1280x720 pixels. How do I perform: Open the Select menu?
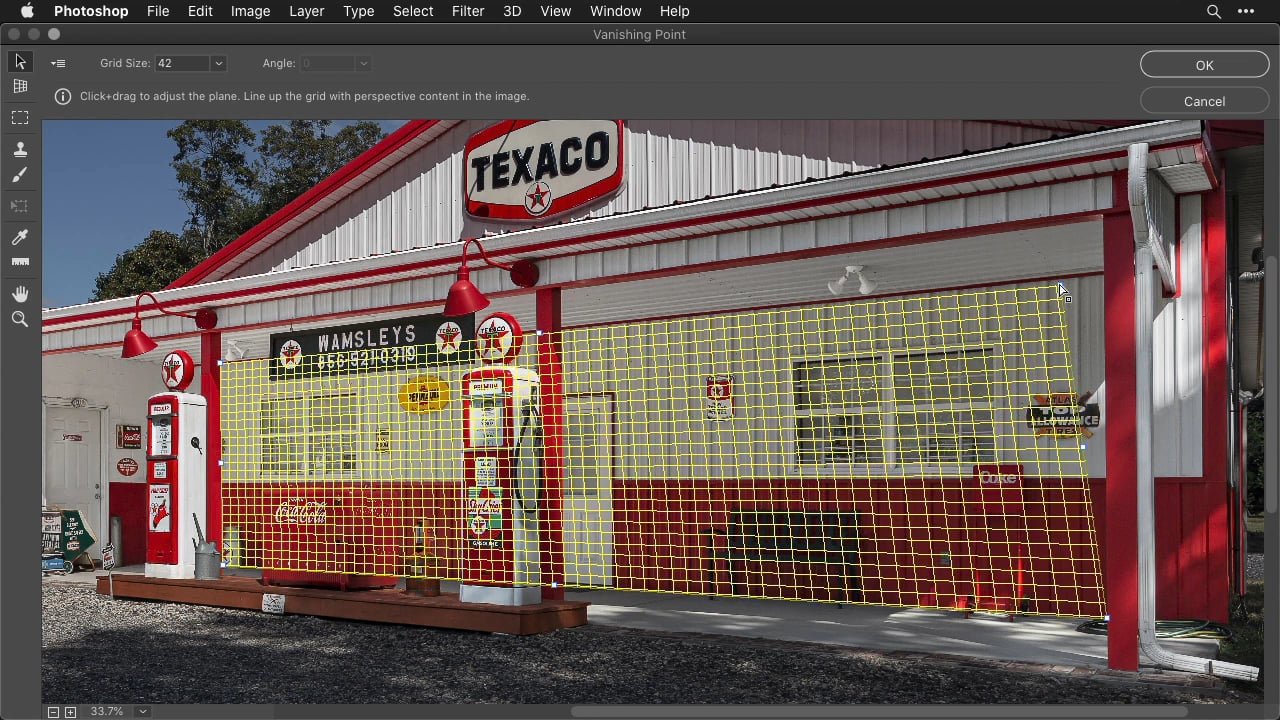tap(413, 11)
